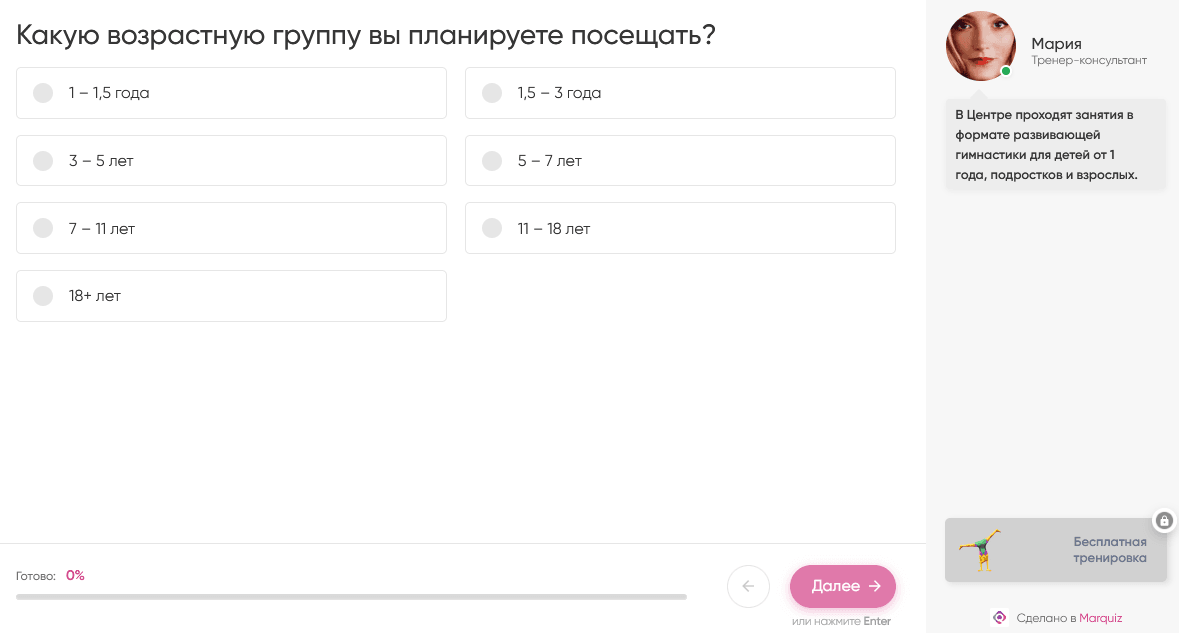Open the Marquiz link

coord(1100,618)
